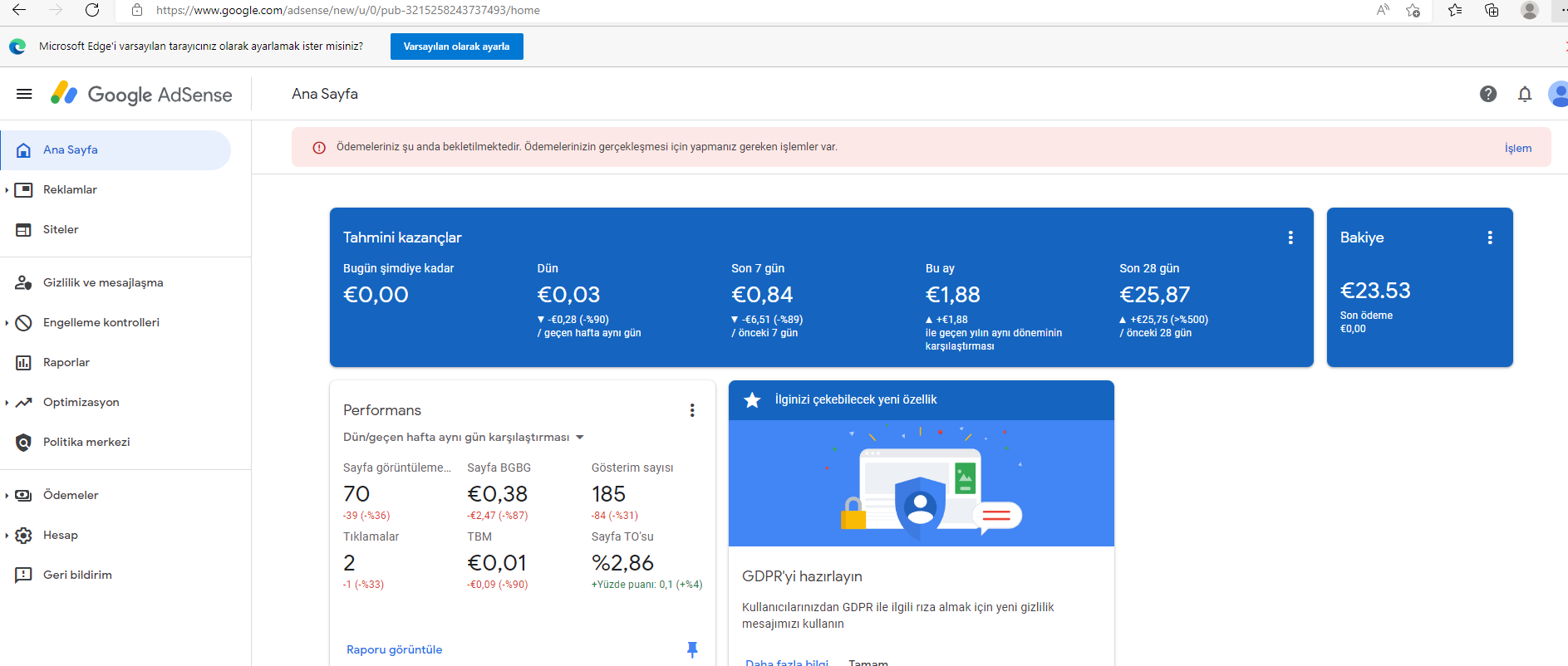This screenshot has width=1568, height=666.
Task: Open the hamburger main menu
Action: point(24,94)
